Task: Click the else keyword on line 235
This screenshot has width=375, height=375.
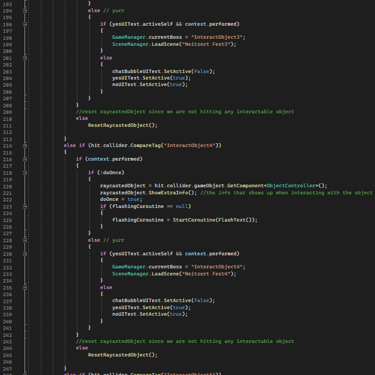Action: pos(106,287)
